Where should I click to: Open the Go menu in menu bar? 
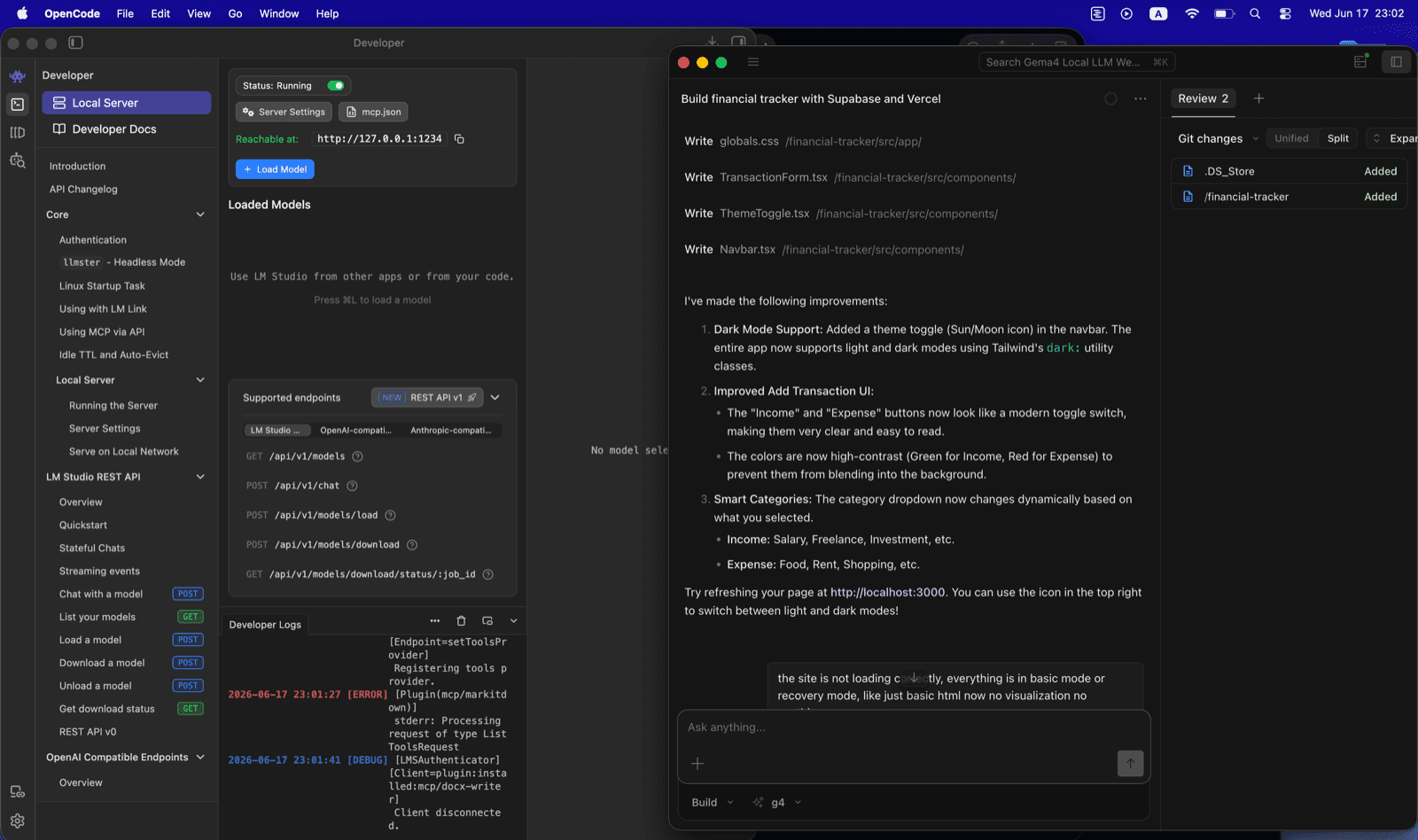click(235, 13)
